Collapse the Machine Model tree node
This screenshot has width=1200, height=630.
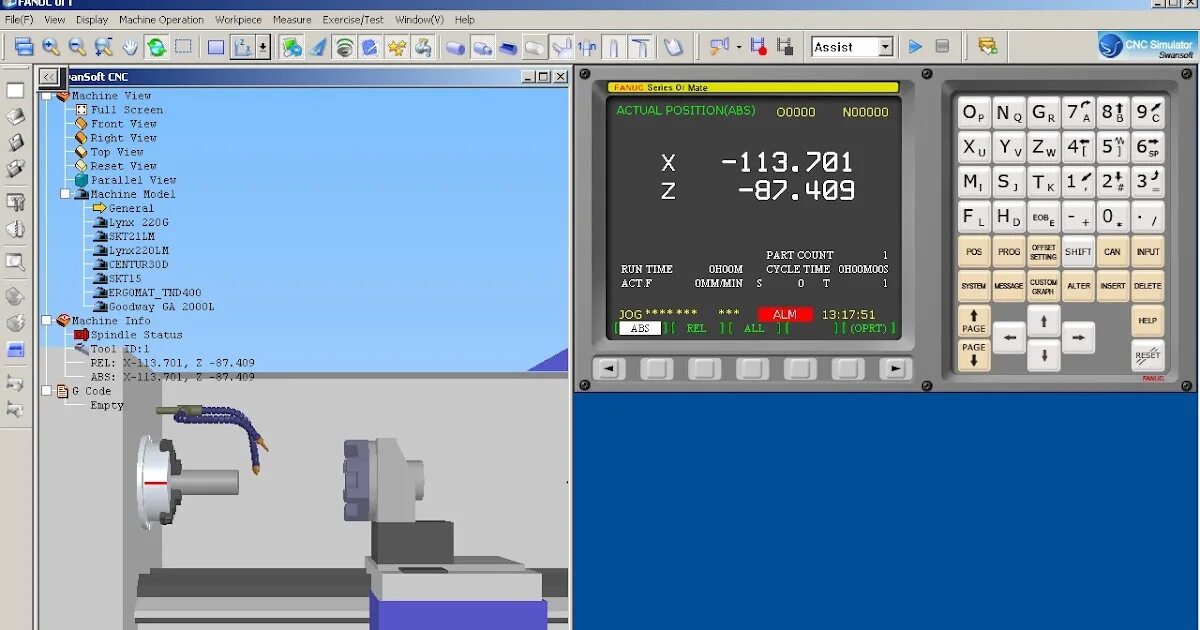tap(66, 195)
